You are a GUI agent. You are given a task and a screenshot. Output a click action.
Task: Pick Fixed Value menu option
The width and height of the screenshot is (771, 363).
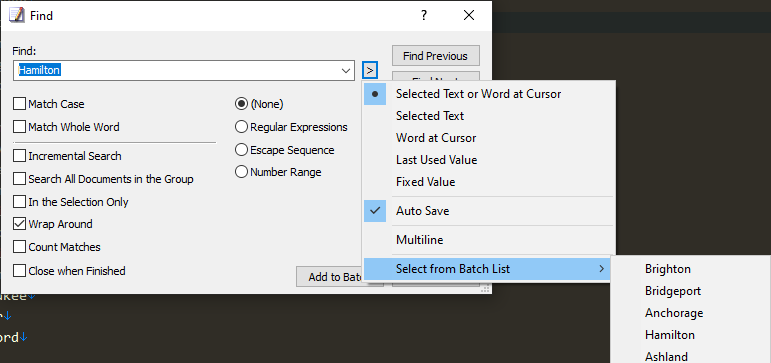[x=489, y=182]
